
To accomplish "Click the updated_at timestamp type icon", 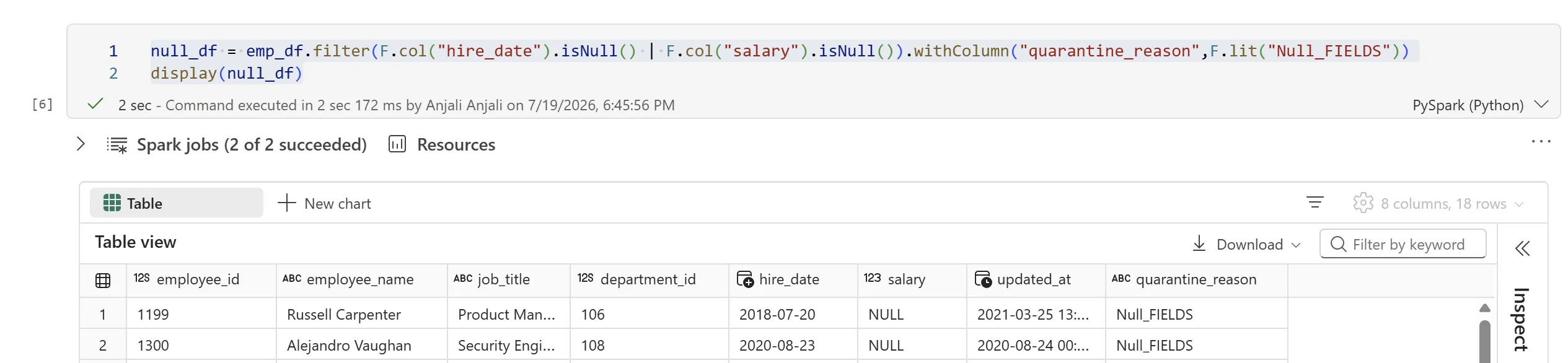I will coord(983,279).
